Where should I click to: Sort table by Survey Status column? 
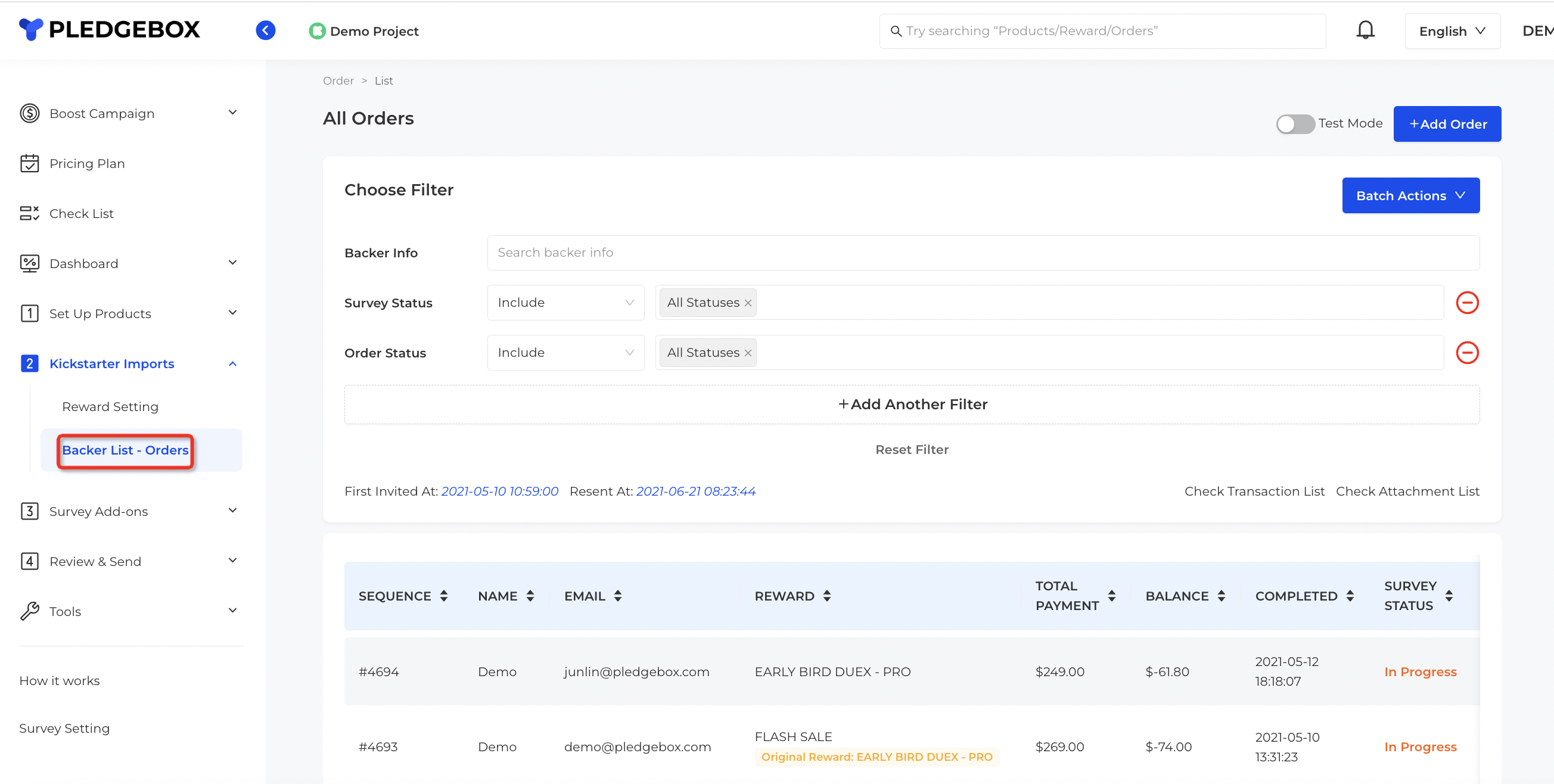(x=1449, y=596)
